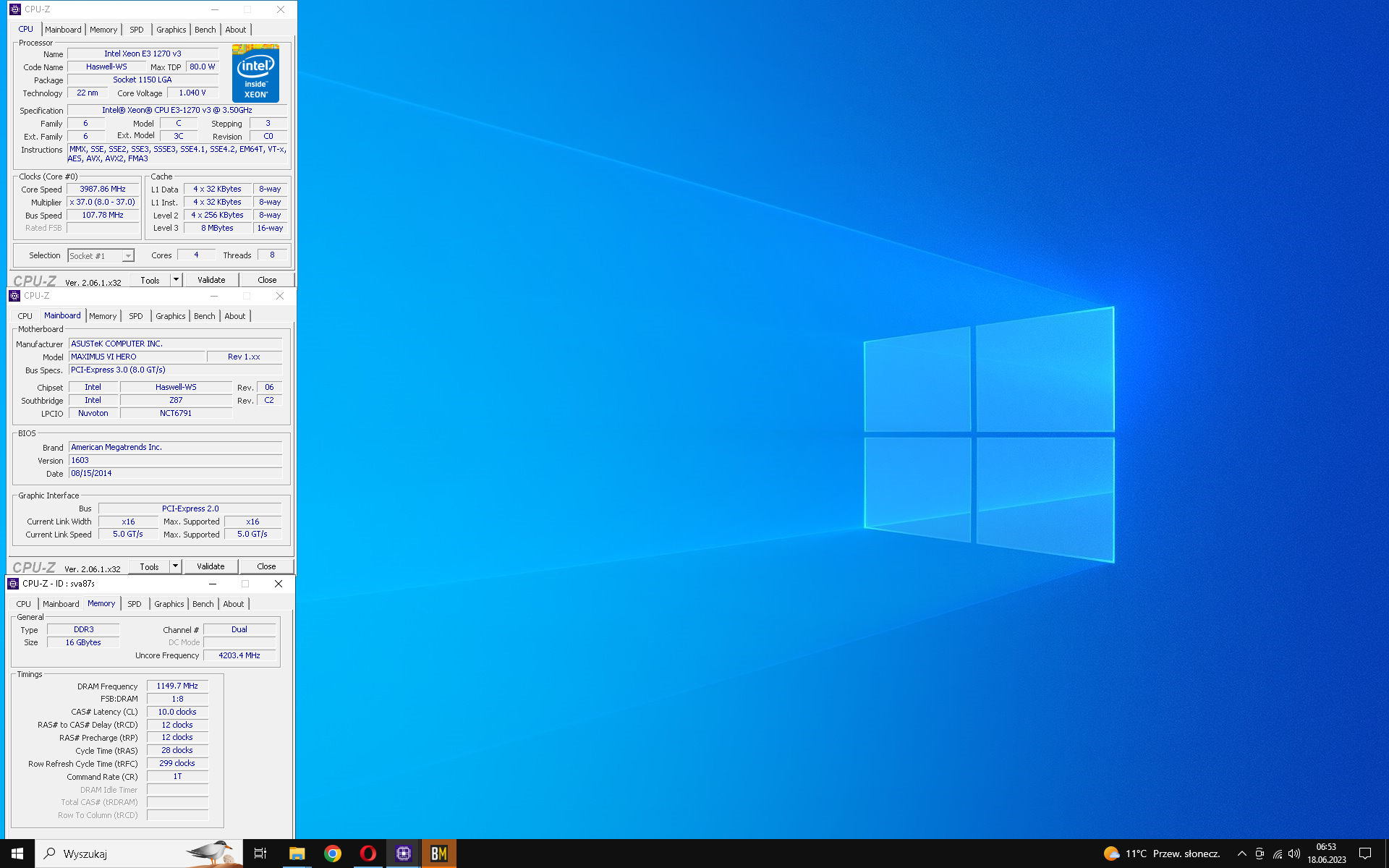The height and width of the screenshot is (868, 1389).
Task: Open the Socket #1 selection dropdown
Action: [x=101, y=256]
